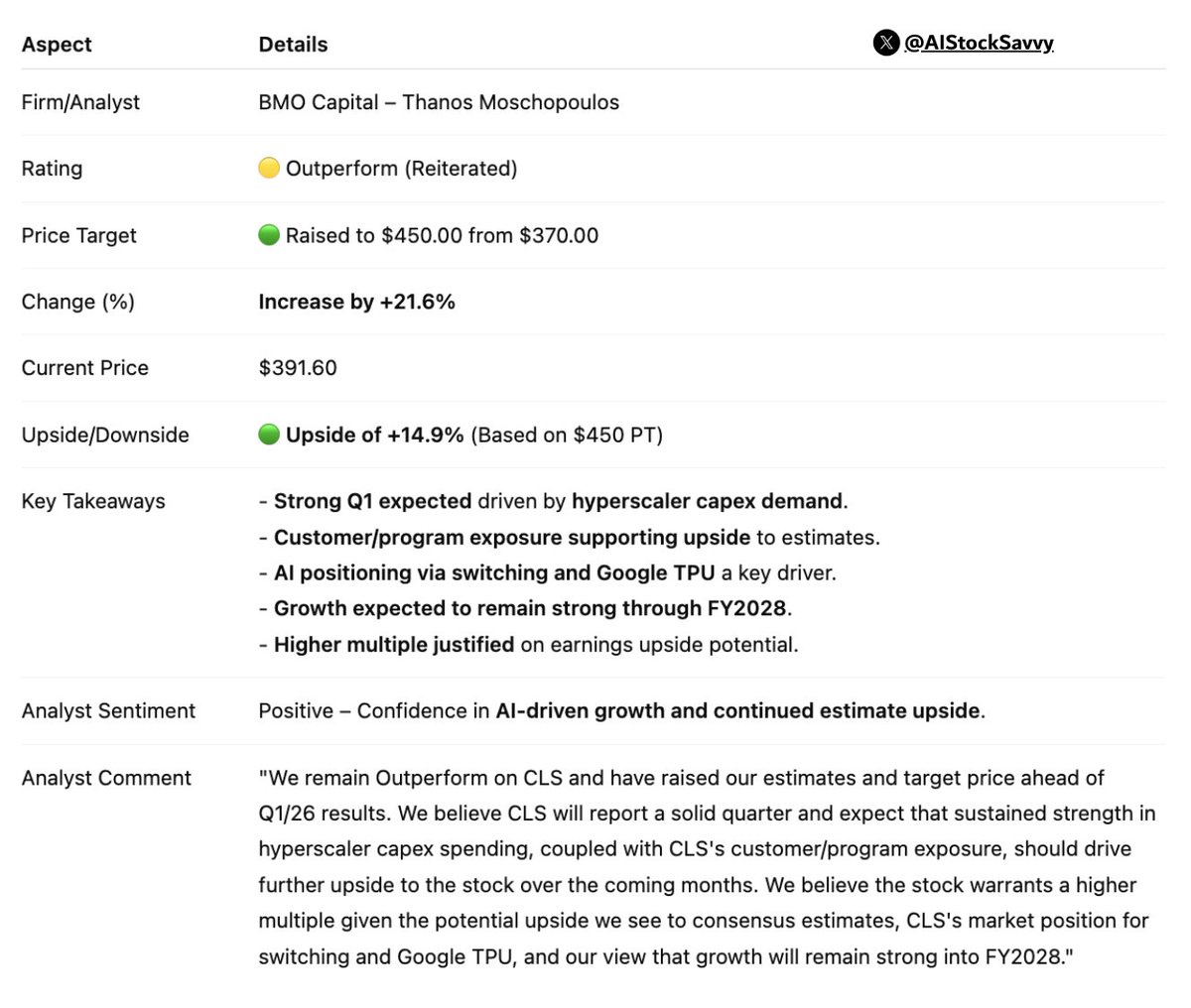Viewport: 1191px width, 1008px height.
Task: Click the Price Target row label
Action: [x=79, y=235]
